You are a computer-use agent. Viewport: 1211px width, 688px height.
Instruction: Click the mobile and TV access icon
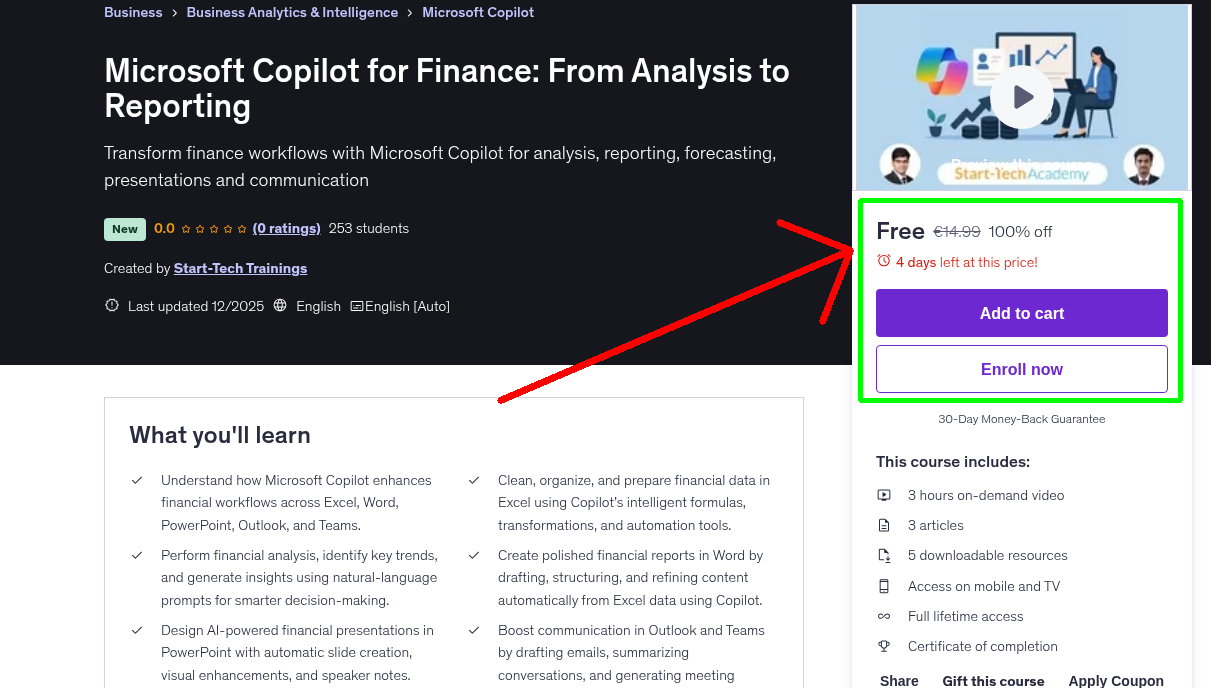884,586
